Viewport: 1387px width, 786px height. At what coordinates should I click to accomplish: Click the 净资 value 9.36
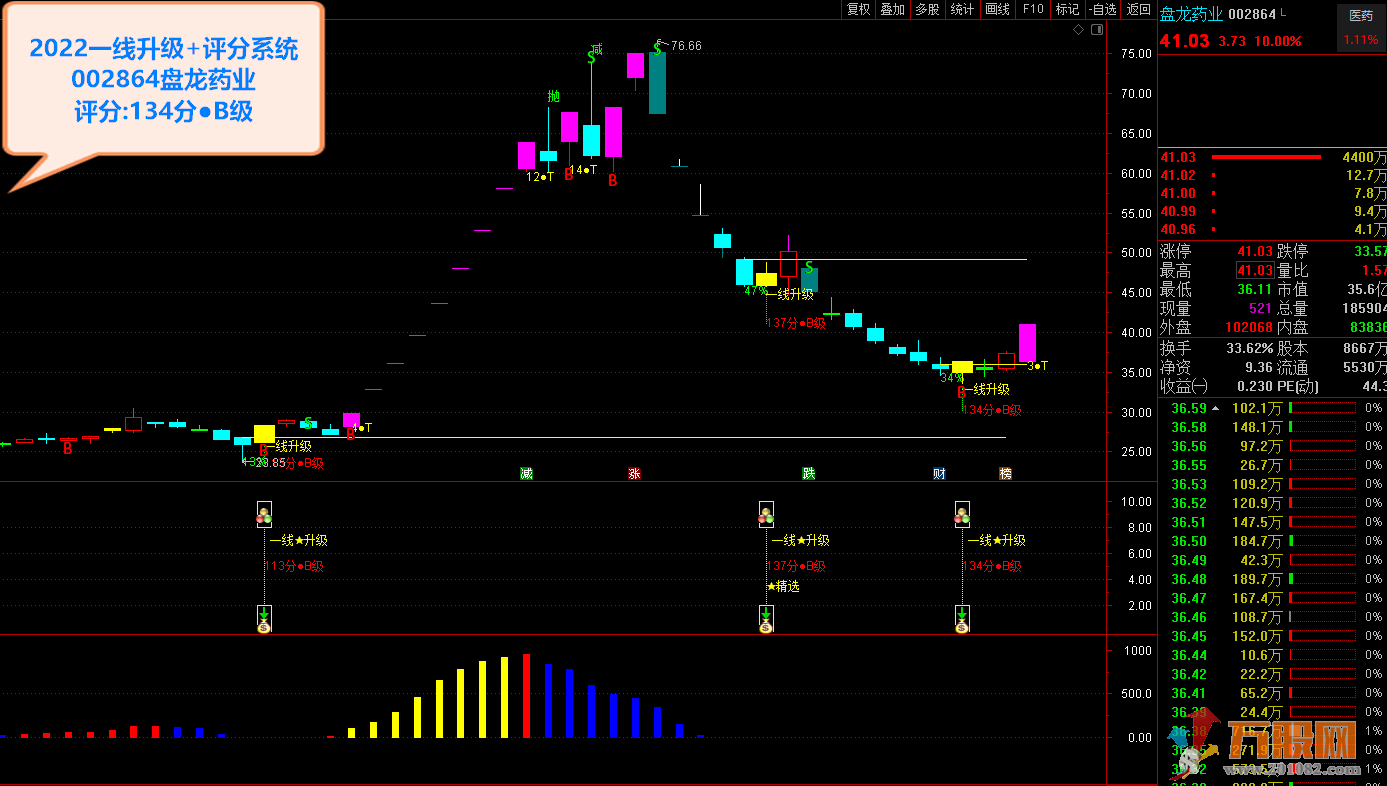coord(1258,367)
